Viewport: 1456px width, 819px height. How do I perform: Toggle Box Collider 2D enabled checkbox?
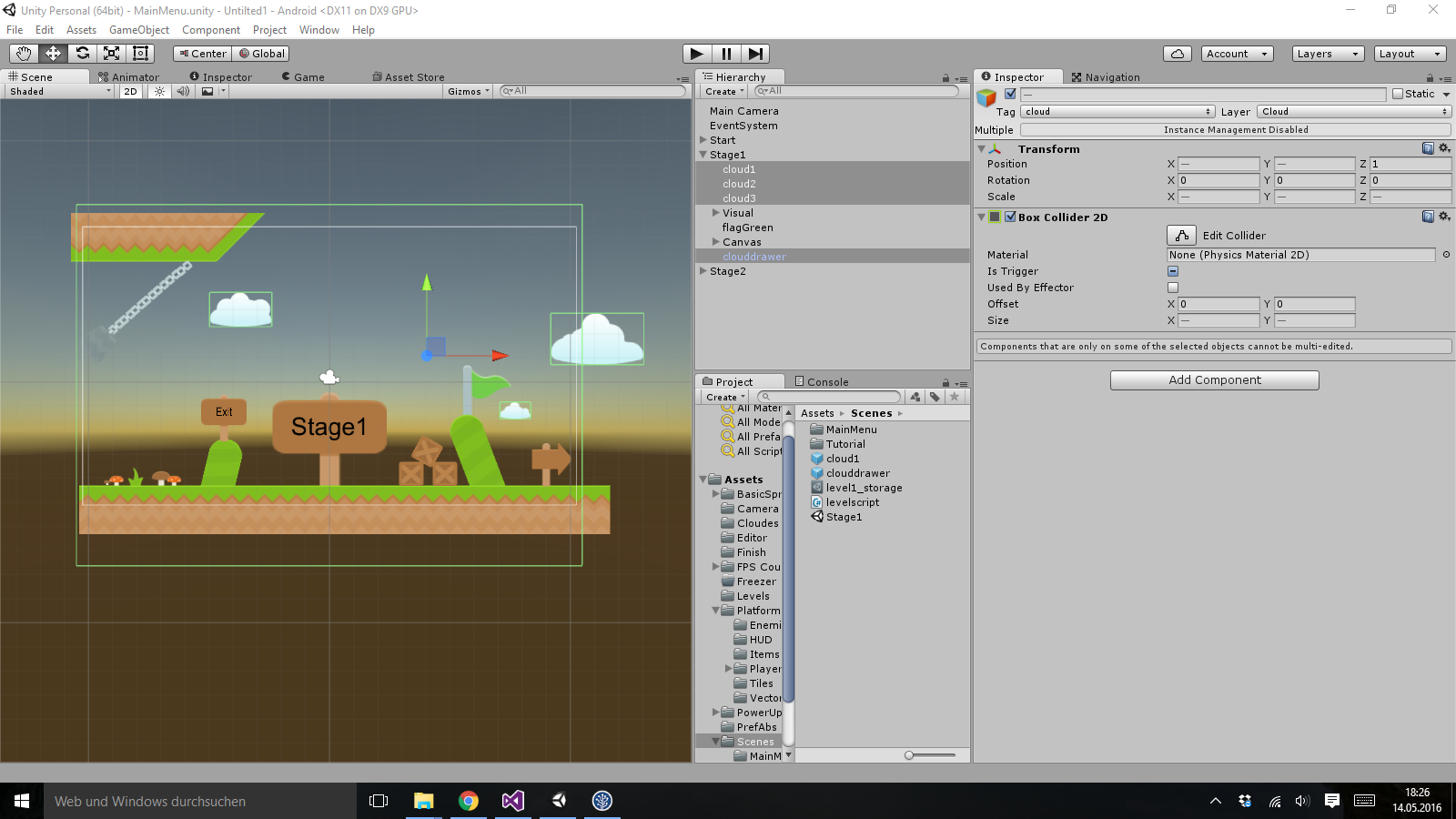coord(1010,217)
